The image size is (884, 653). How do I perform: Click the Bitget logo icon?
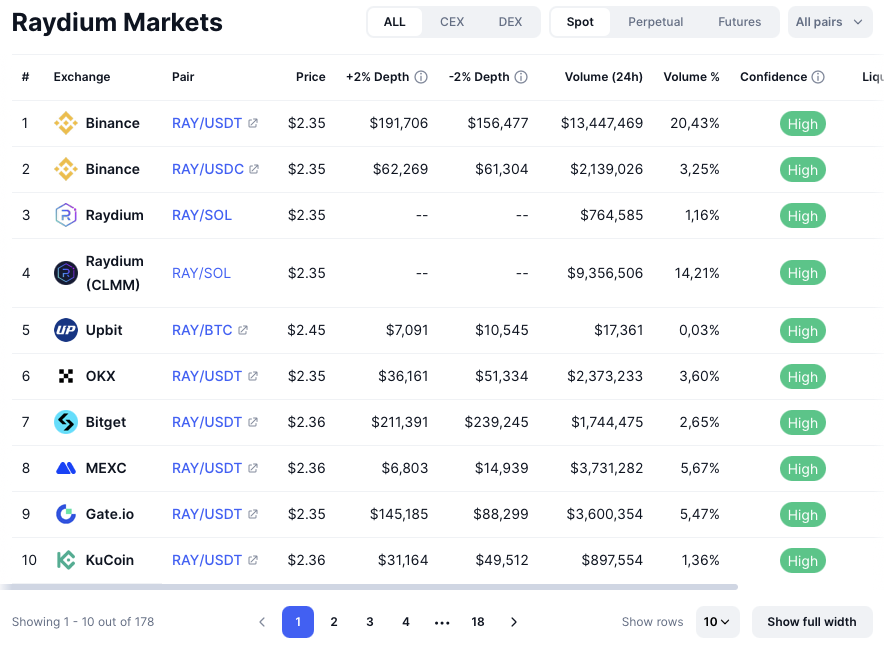coord(65,422)
